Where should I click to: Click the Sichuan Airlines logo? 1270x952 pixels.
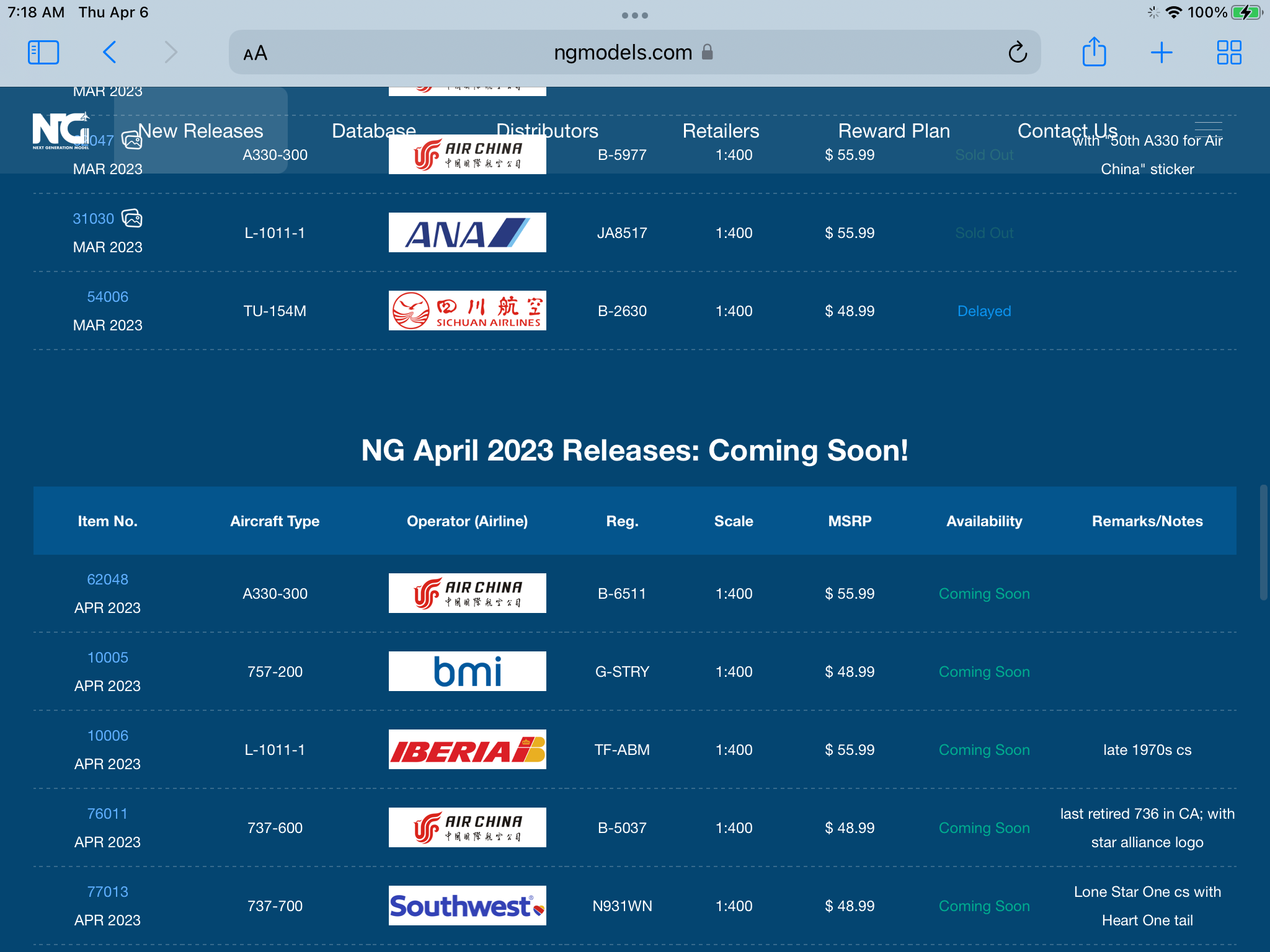tap(468, 311)
